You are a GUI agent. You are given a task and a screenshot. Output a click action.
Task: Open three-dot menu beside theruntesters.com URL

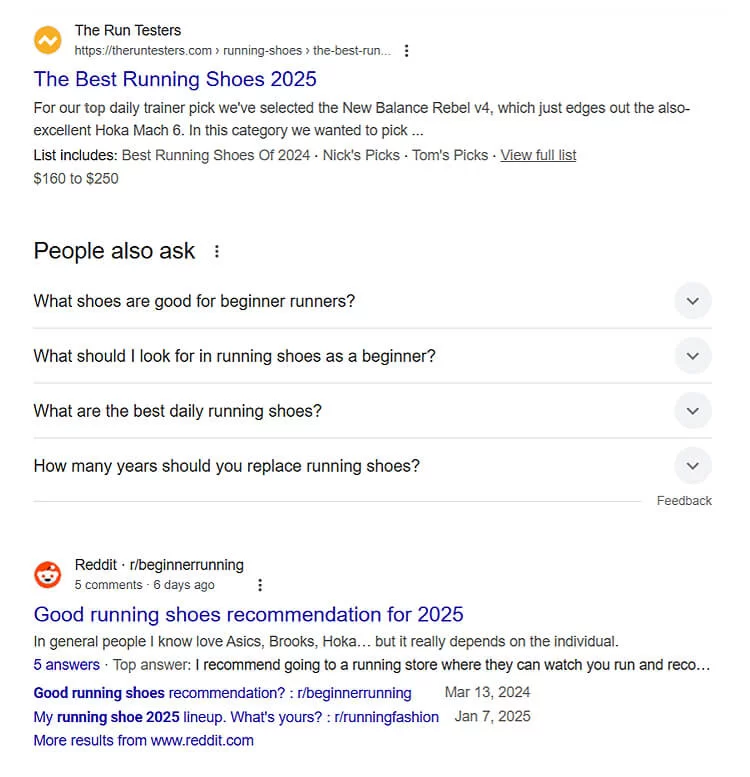coord(406,51)
